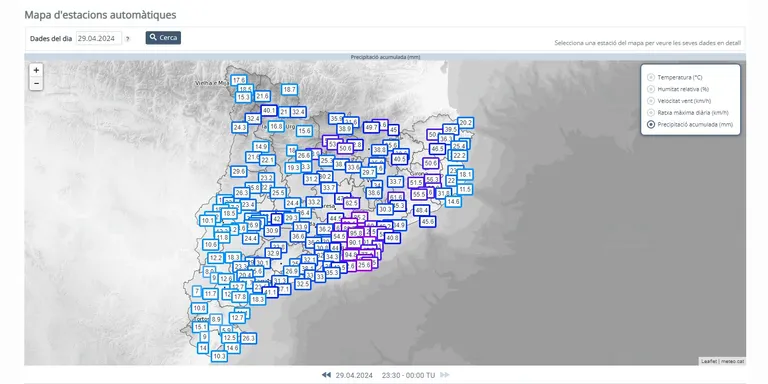The width and height of the screenshot is (768, 384).
Task: Open the purple 51.5 station marker
Action: point(416,183)
